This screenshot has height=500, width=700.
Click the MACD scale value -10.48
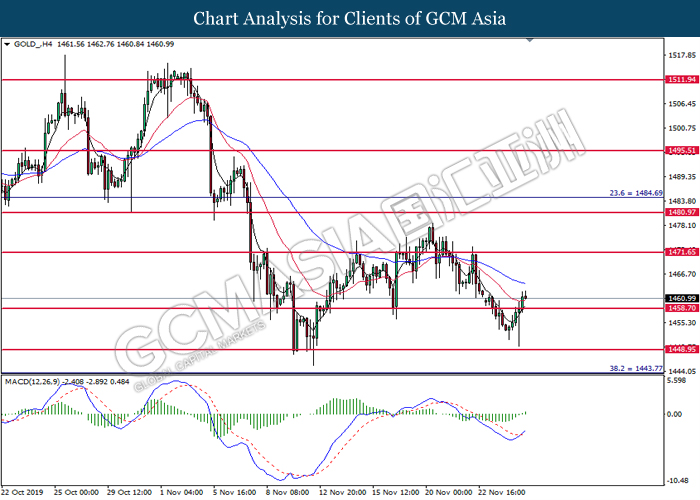pyautogui.click(x=678, y=481)
